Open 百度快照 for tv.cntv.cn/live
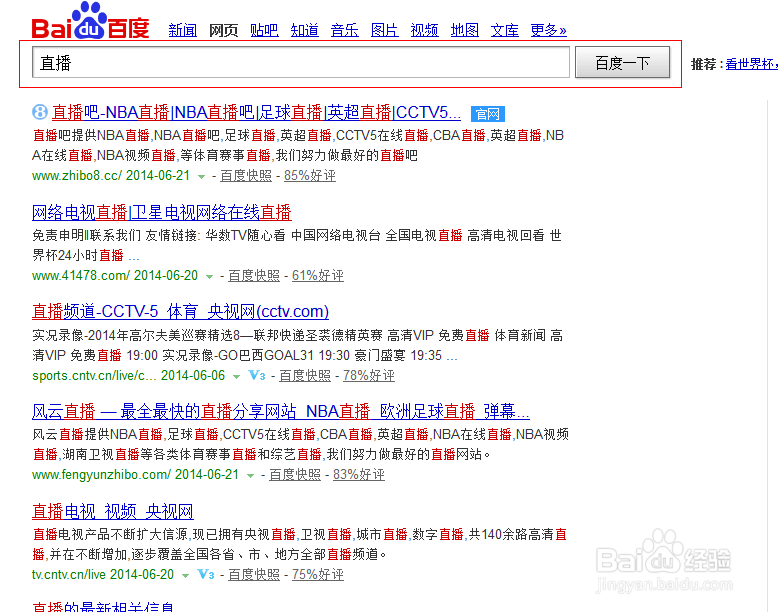 [254, 575]
